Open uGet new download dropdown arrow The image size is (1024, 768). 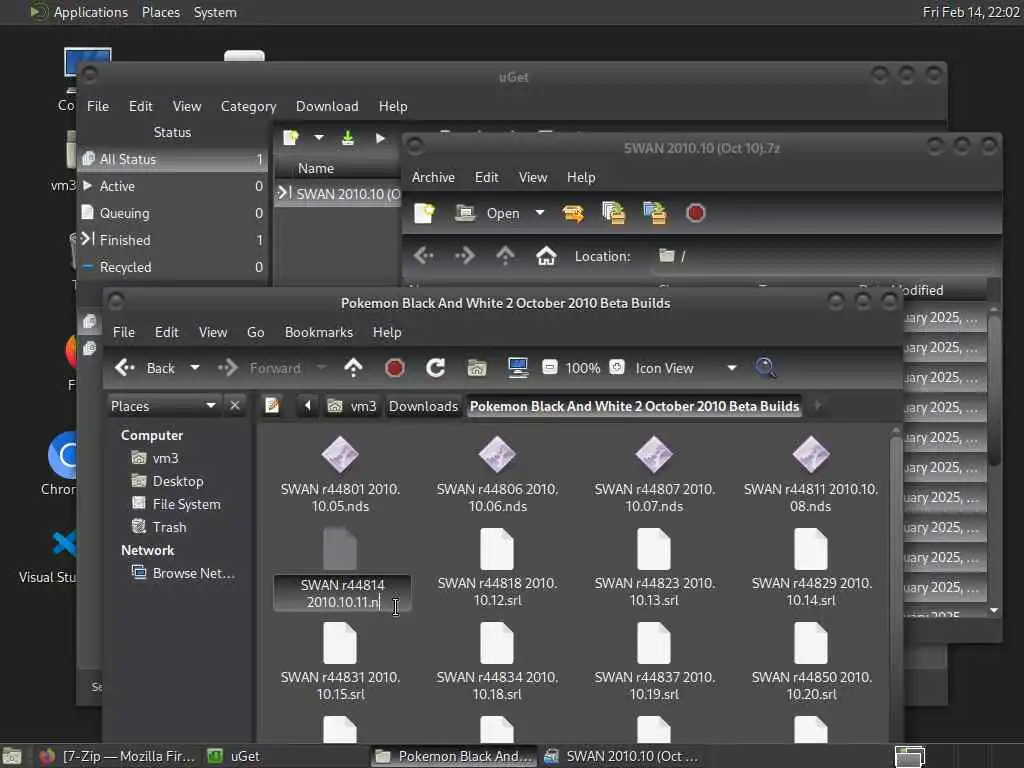[319, 138]
